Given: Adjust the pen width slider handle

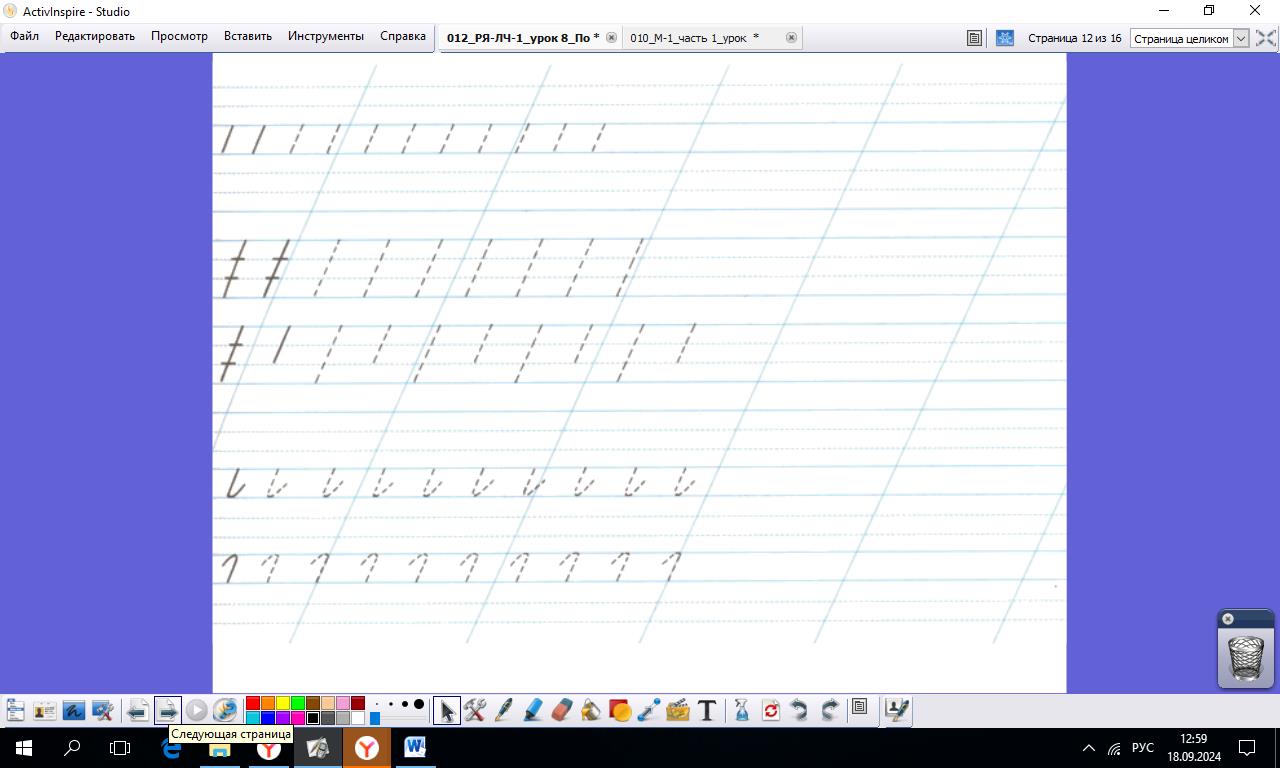Looking at the screenshot, I should coord(375,718).
